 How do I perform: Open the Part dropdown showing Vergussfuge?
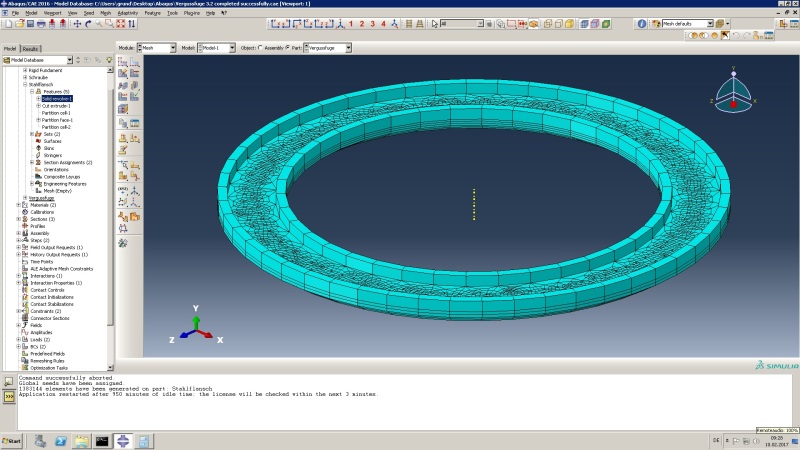pos(348,48)
